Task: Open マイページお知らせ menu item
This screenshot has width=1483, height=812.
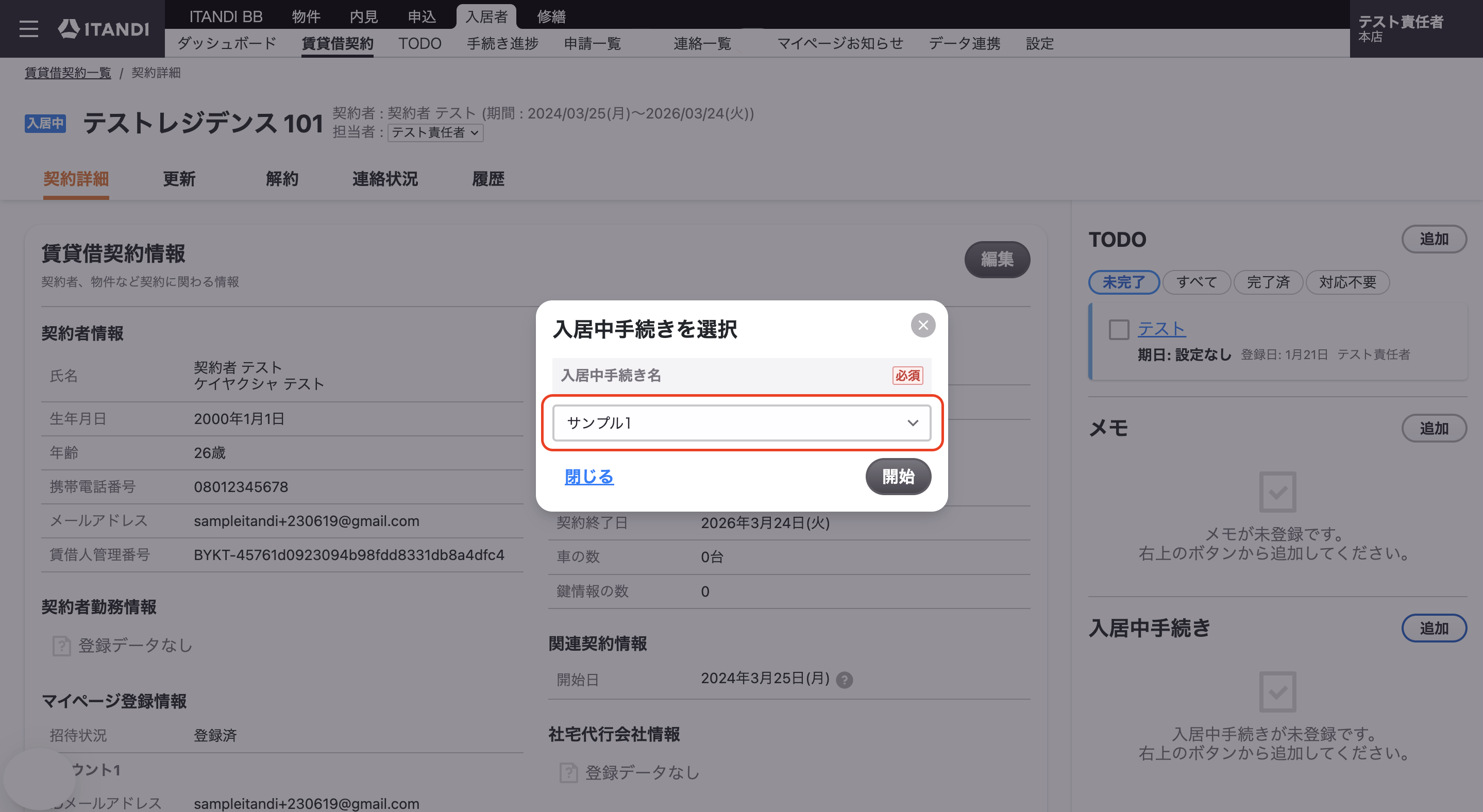Action: point(840,43)
